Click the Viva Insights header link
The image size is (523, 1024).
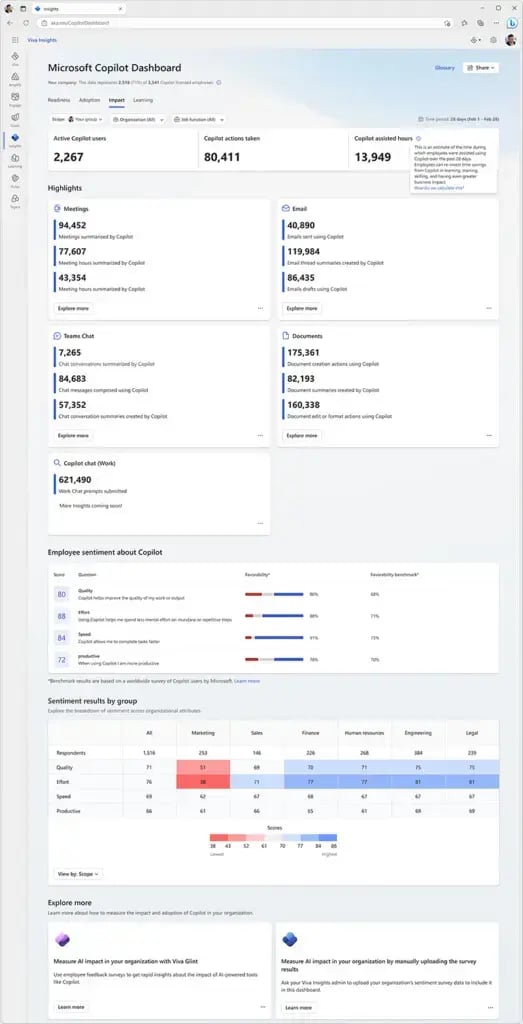click(42, 40)
